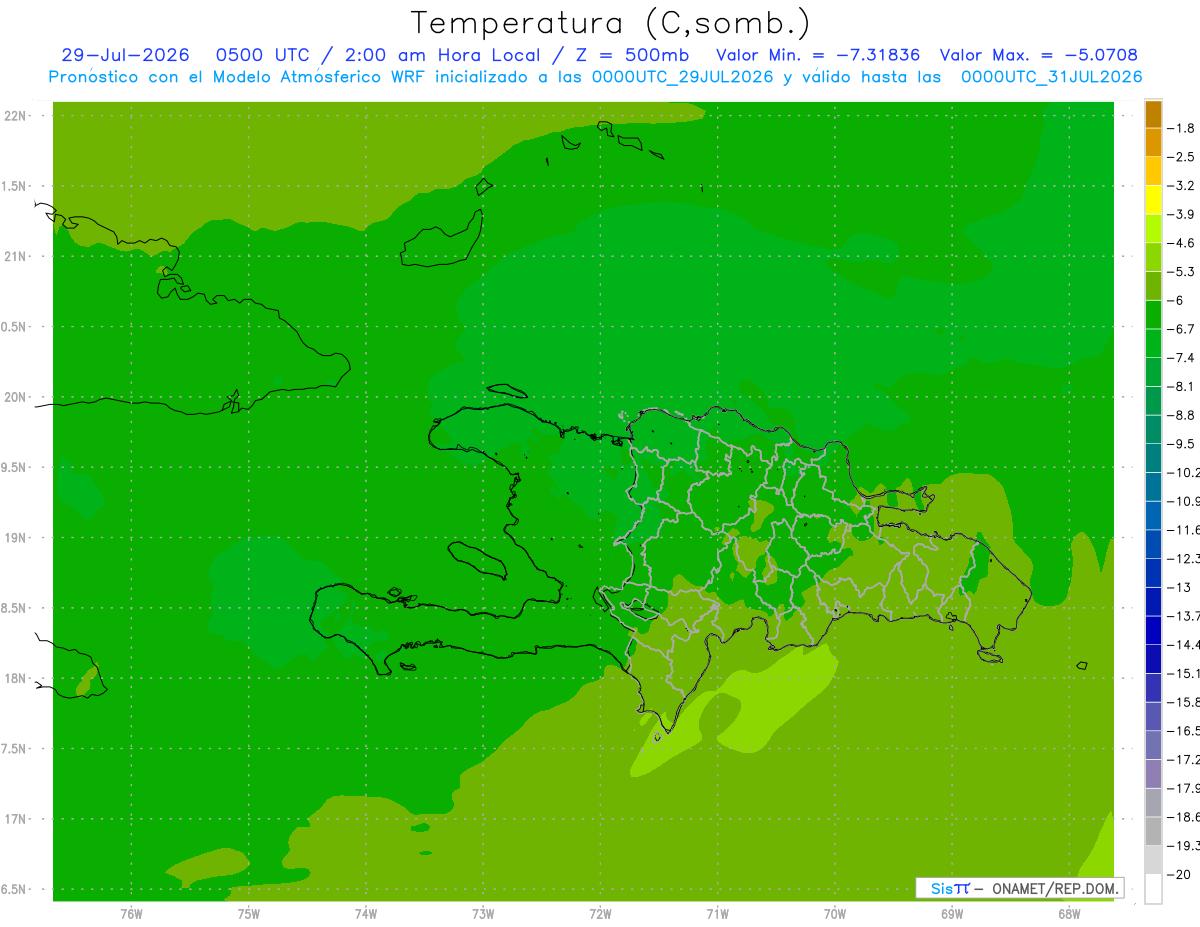Click the '-8.8' colorbar label
The width and height of the screenshot is (1200, 927).
coord(1181,415)
